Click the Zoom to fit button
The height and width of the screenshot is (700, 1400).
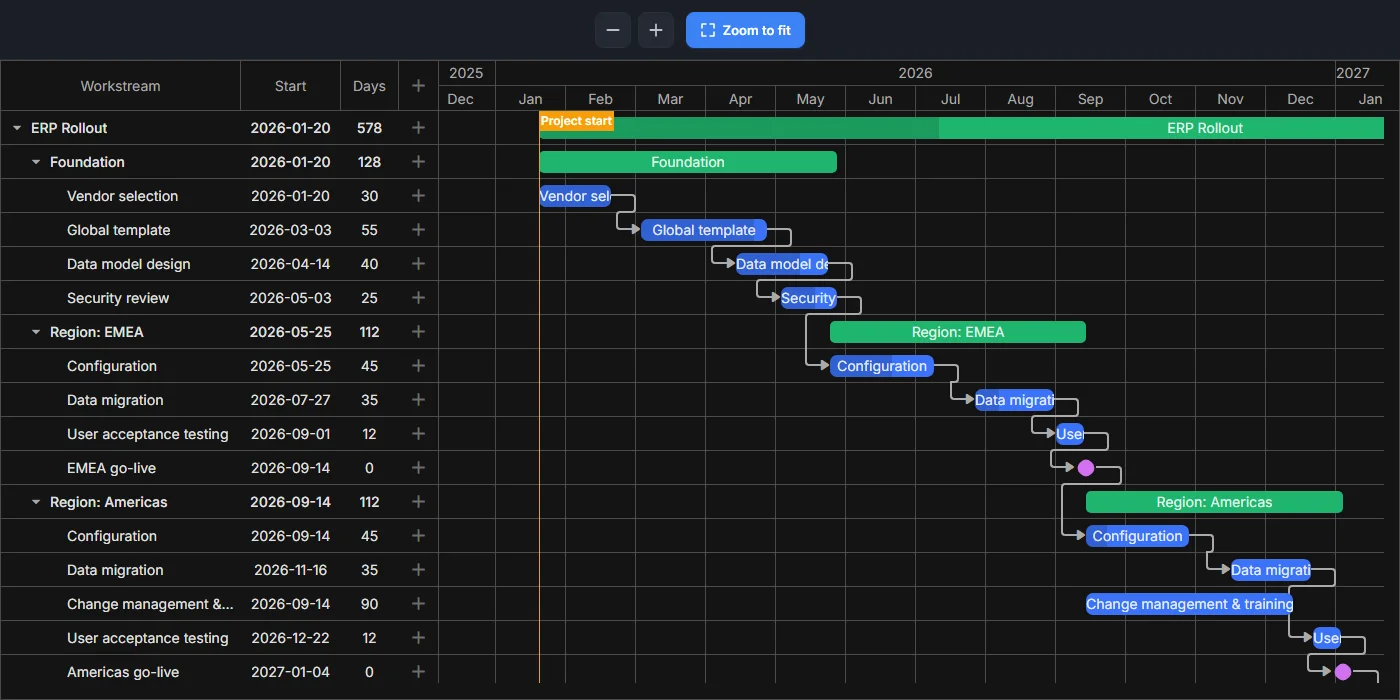(x=745, y=30)
